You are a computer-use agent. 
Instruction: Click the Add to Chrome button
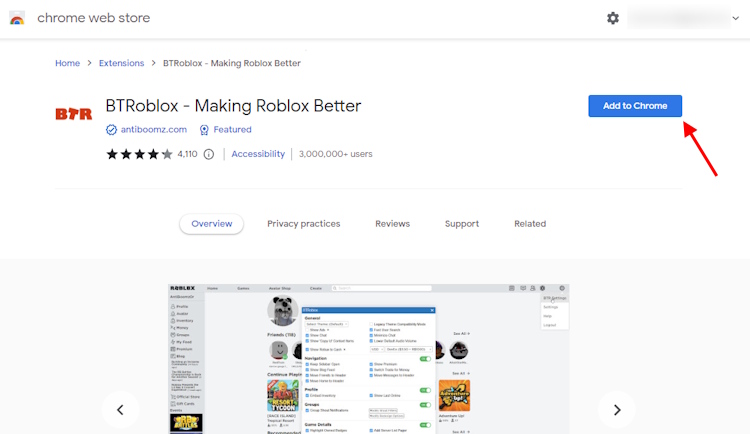pyautogui.click(x=635, y=106)
